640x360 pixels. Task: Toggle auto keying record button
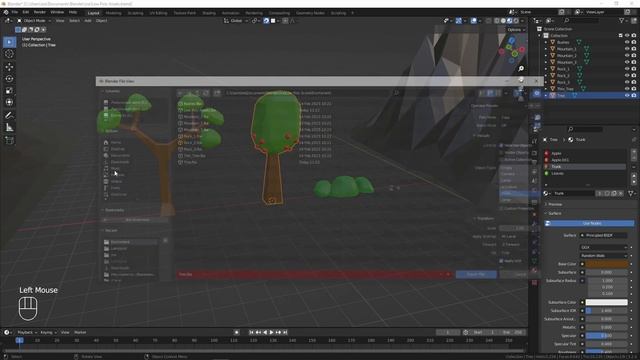click(237, 332)
